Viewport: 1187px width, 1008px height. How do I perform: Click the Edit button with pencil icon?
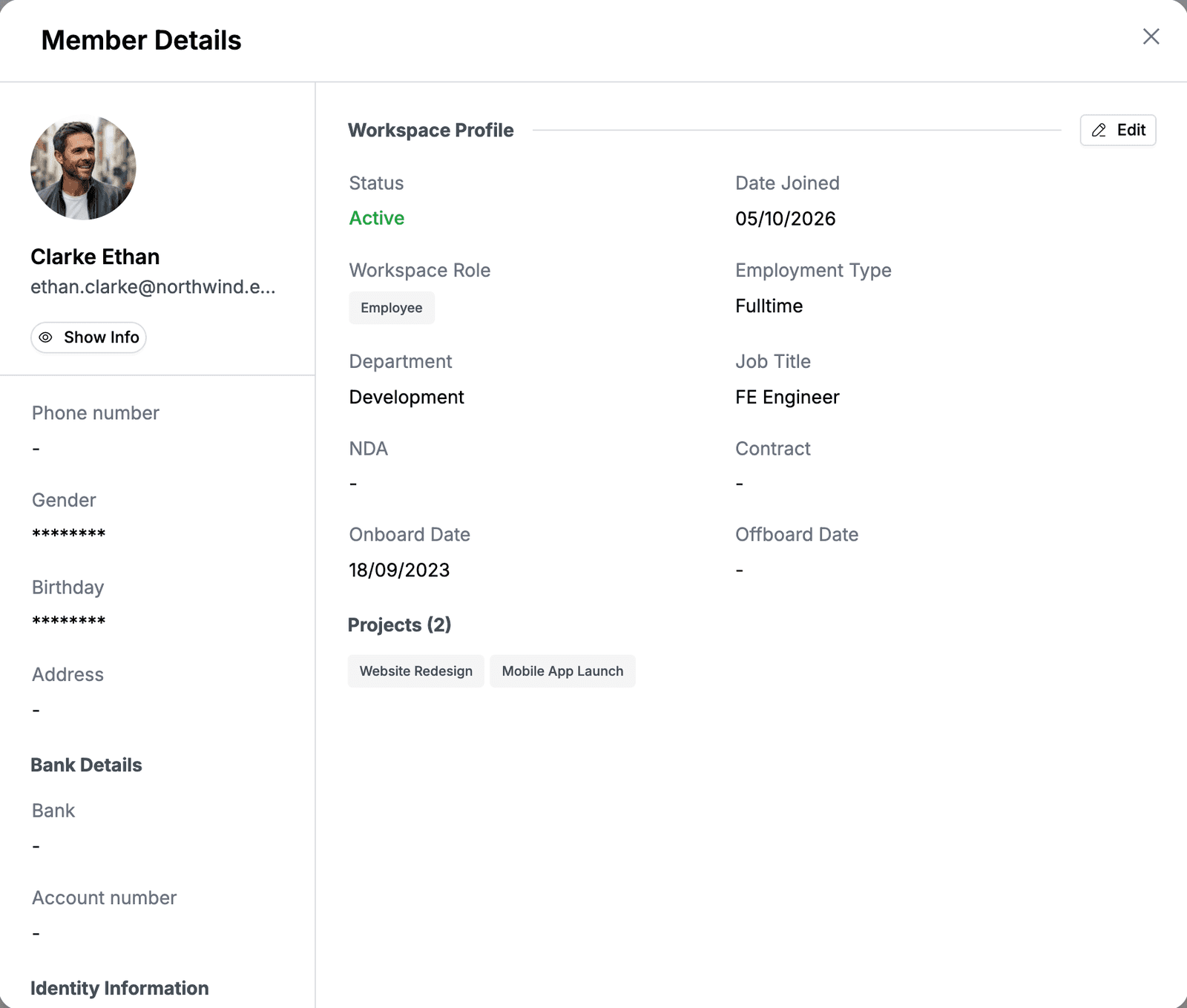click(1118, 131)
